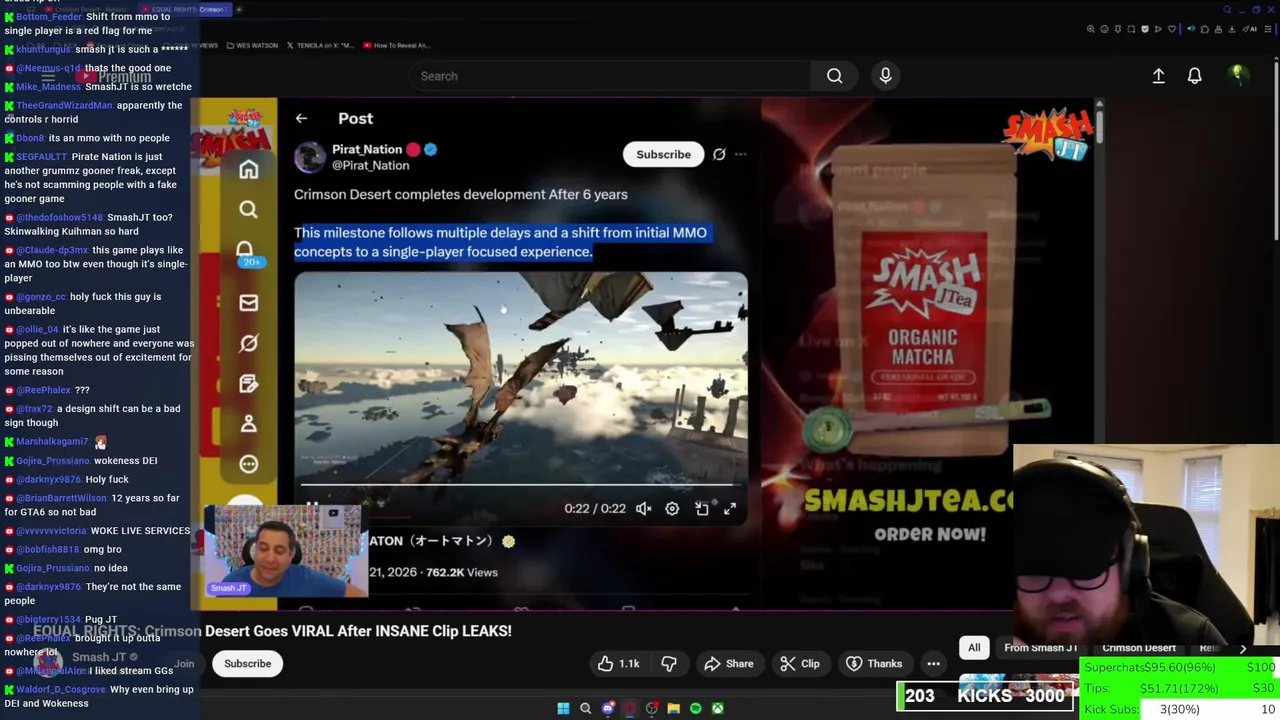Like the video with 1.1k thumbs up
This screenshot has height=720, width=1280.
click(619, 664)
